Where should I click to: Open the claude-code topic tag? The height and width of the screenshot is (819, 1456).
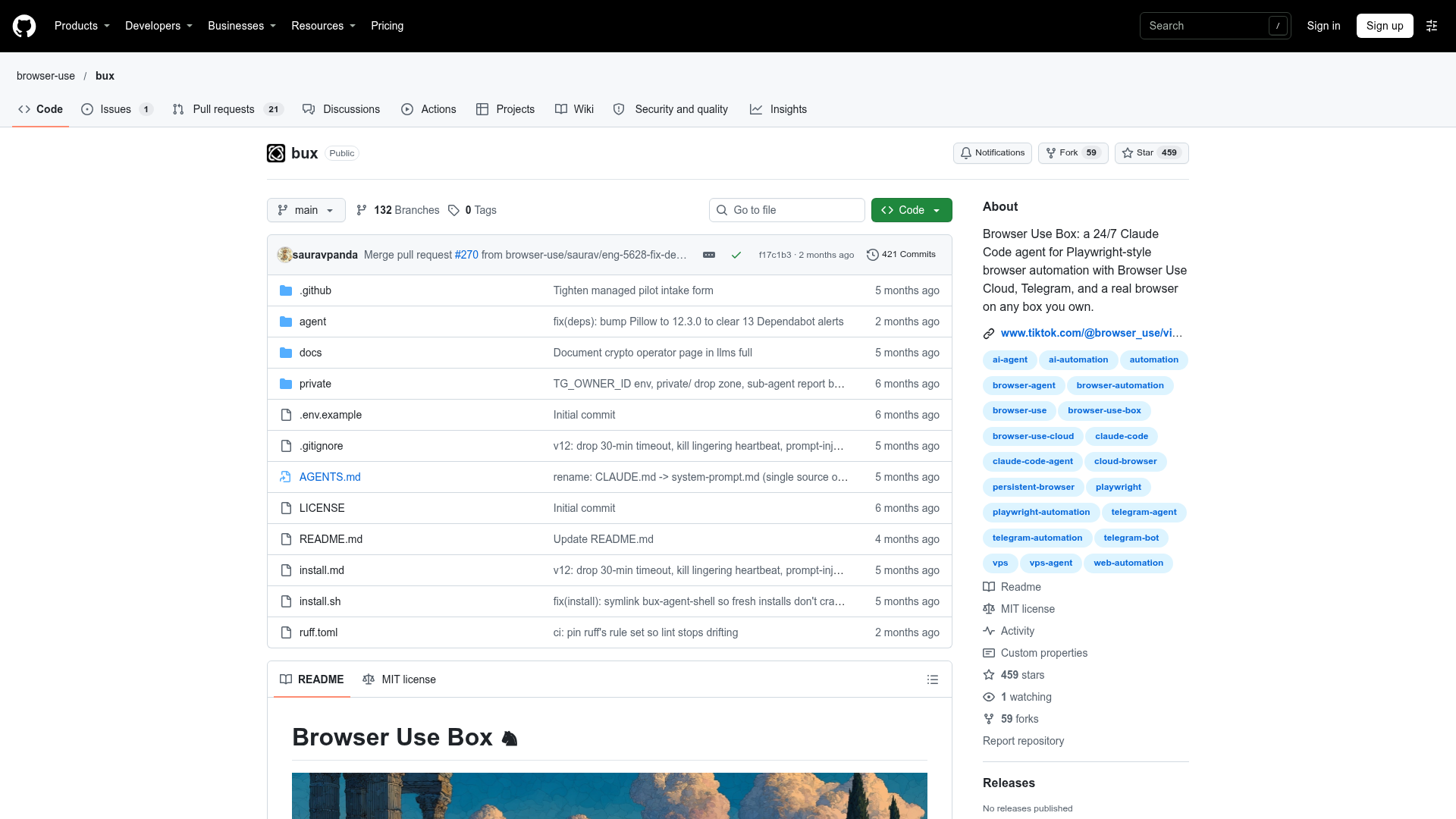point(1122,436)
